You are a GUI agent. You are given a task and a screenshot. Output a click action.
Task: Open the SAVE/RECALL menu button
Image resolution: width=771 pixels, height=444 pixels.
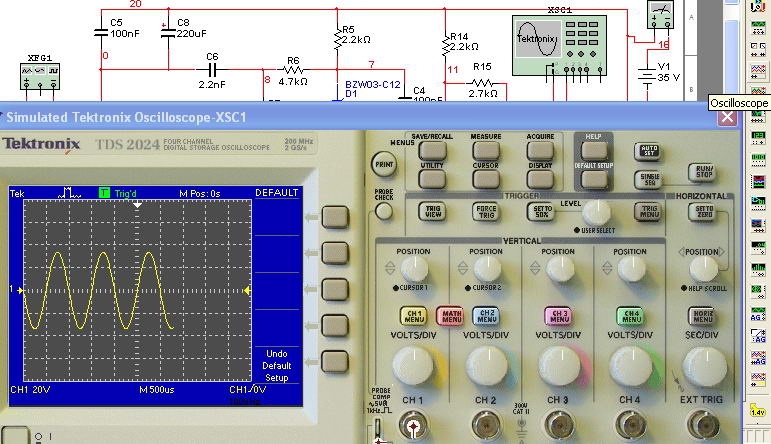(x=433, y=150)
